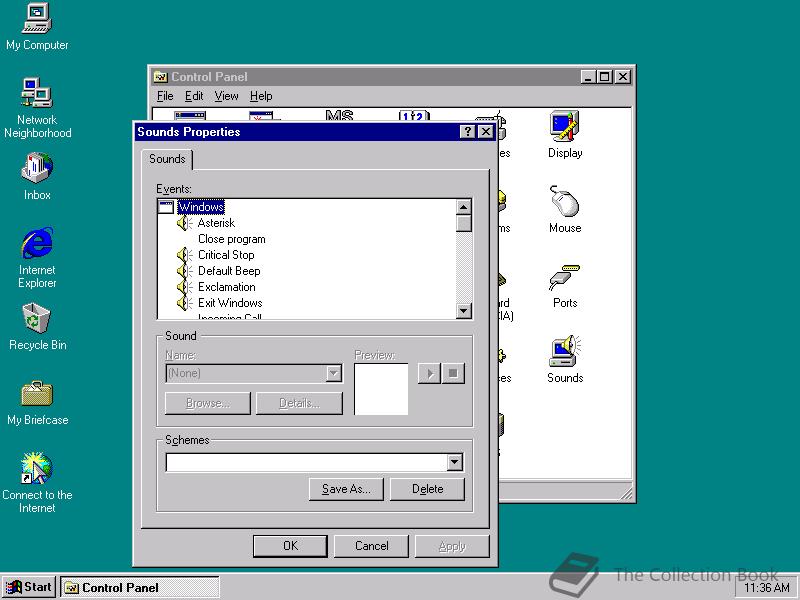
Task: Select the Network Neighborhood desktop icon
Action: click(x=37, y=107)
